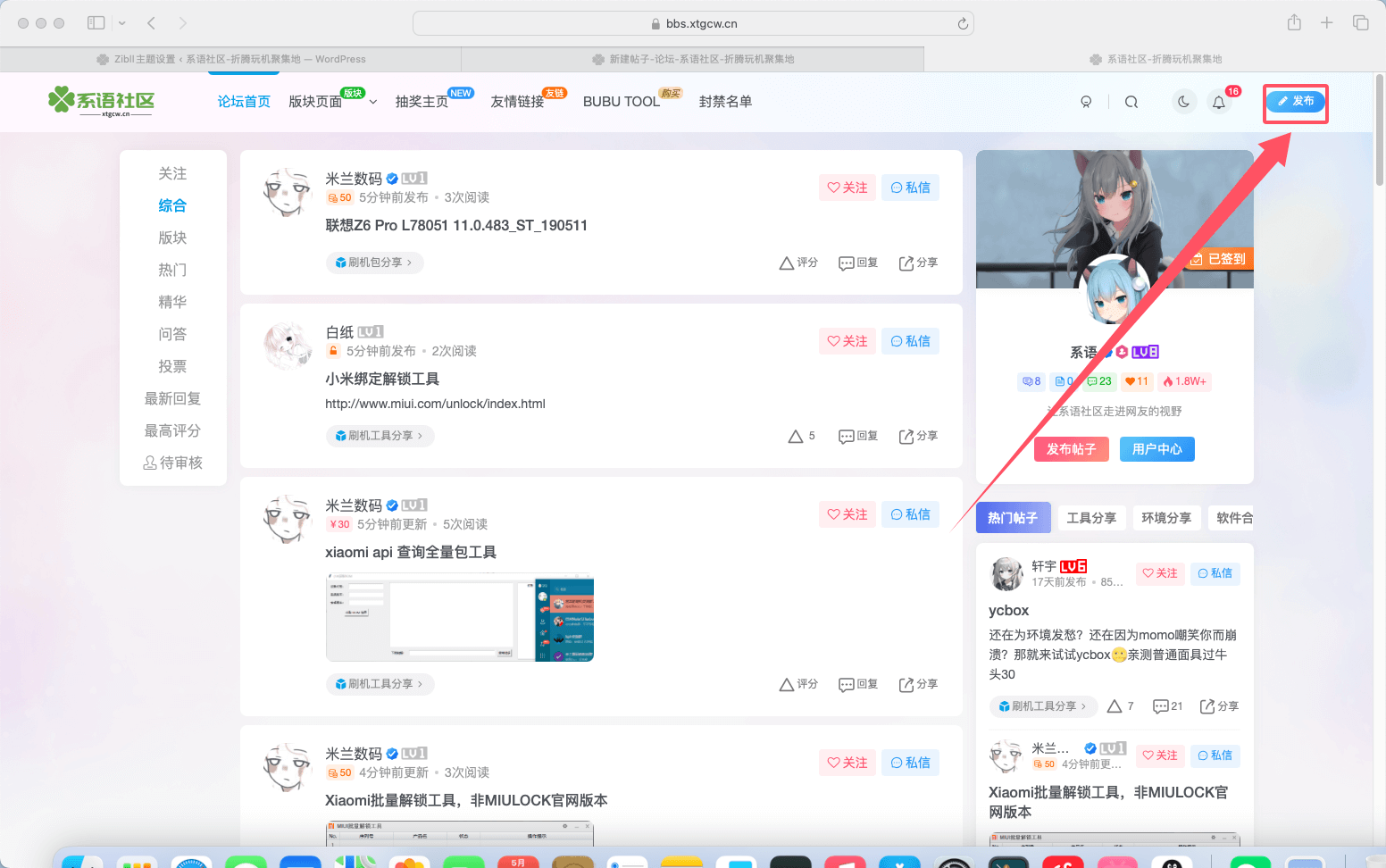Select 综合 in left sidebar

point(172,205)
